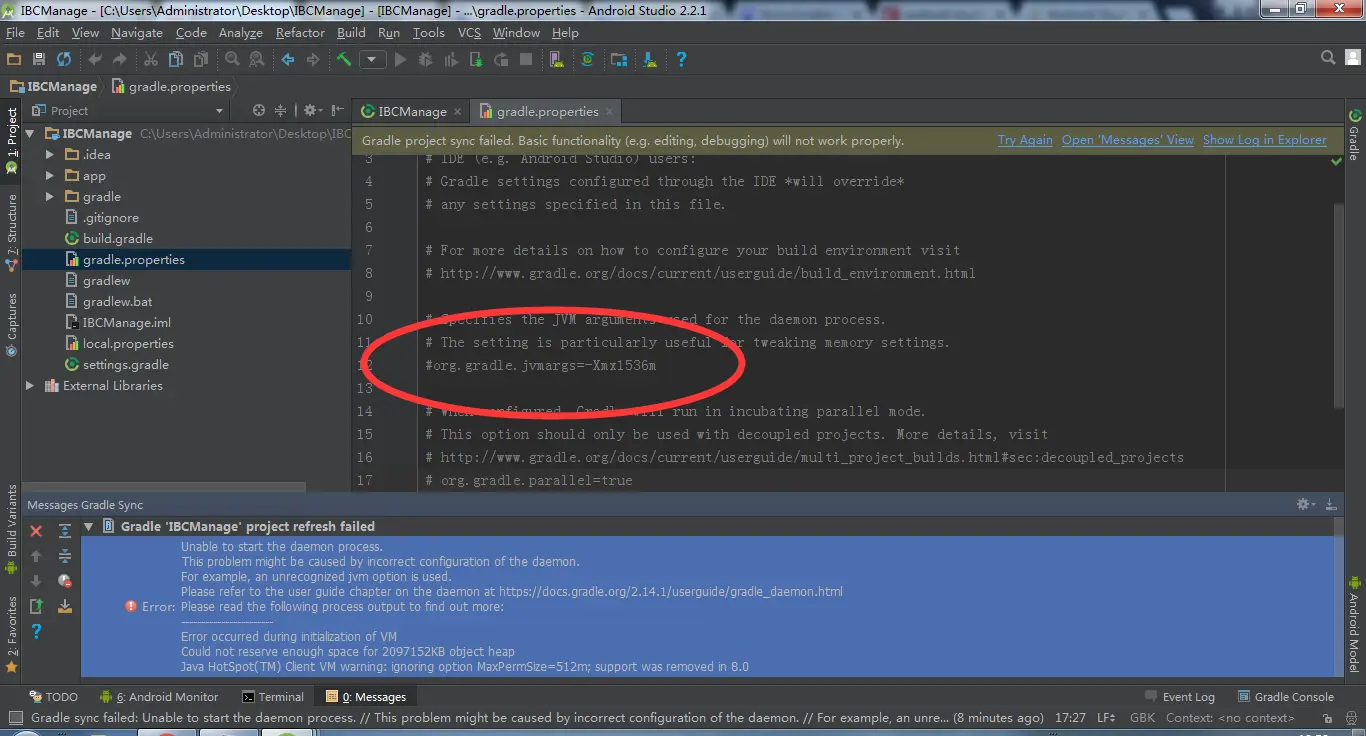Open AVD Manager from the toolbar

(x=557, y=60)
